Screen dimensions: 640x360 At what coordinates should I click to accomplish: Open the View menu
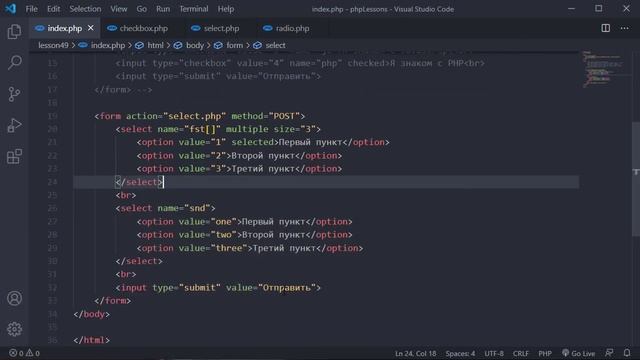tap(119, 9)
